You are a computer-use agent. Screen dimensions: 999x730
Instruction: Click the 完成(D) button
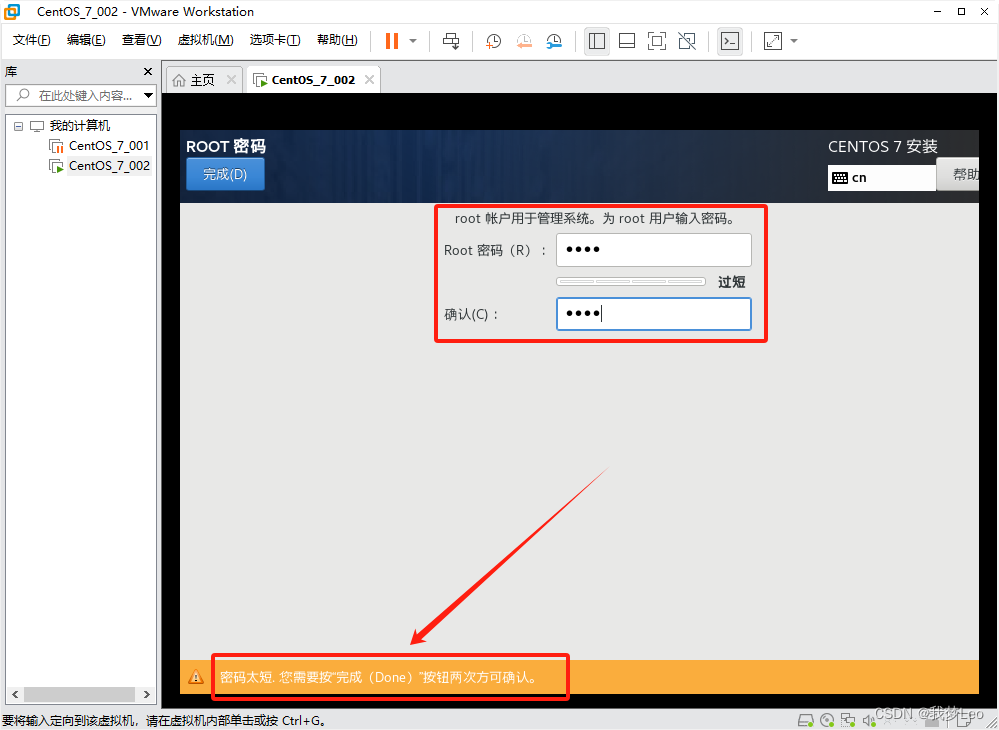pos(225,174)
